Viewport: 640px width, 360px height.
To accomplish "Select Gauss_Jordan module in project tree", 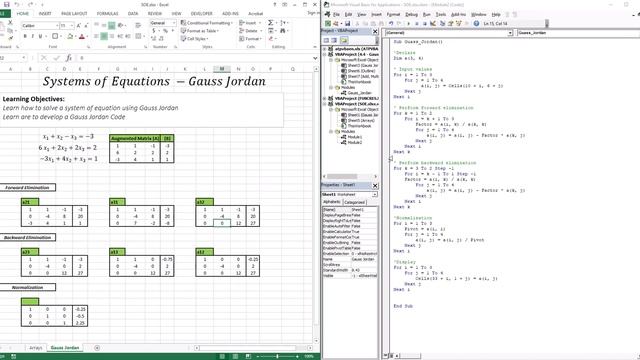I will (359, 93).
